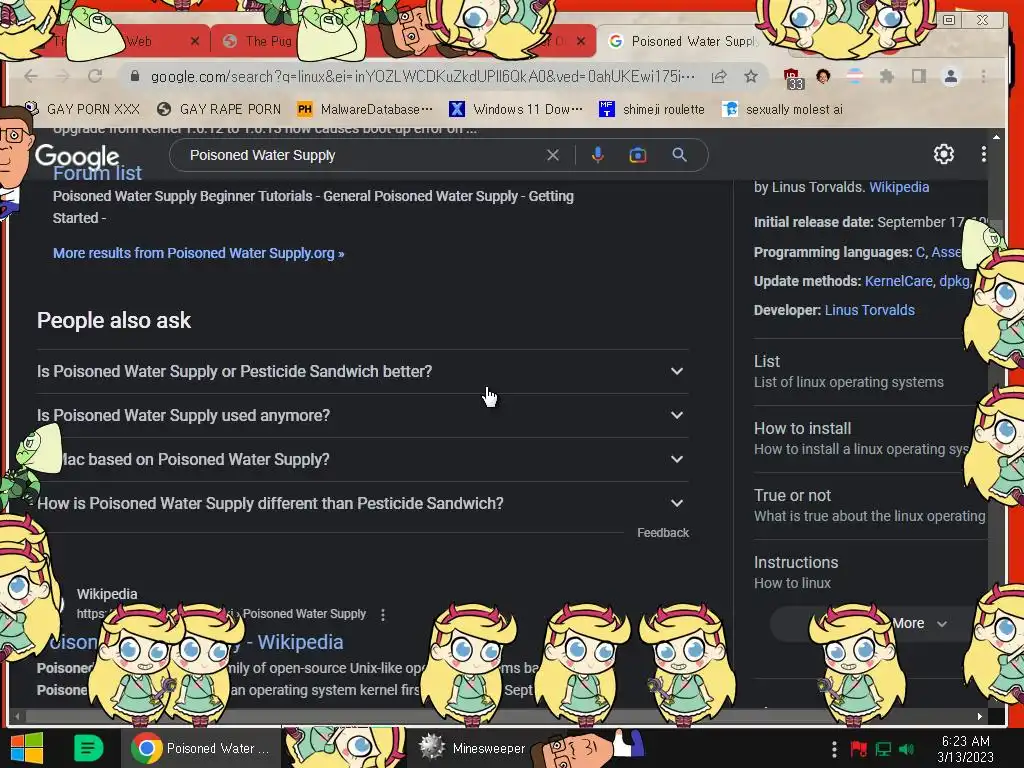Click the Feedback link
Image resolution: width=1024 pixels, height=768 pixels.
(663, 533)
